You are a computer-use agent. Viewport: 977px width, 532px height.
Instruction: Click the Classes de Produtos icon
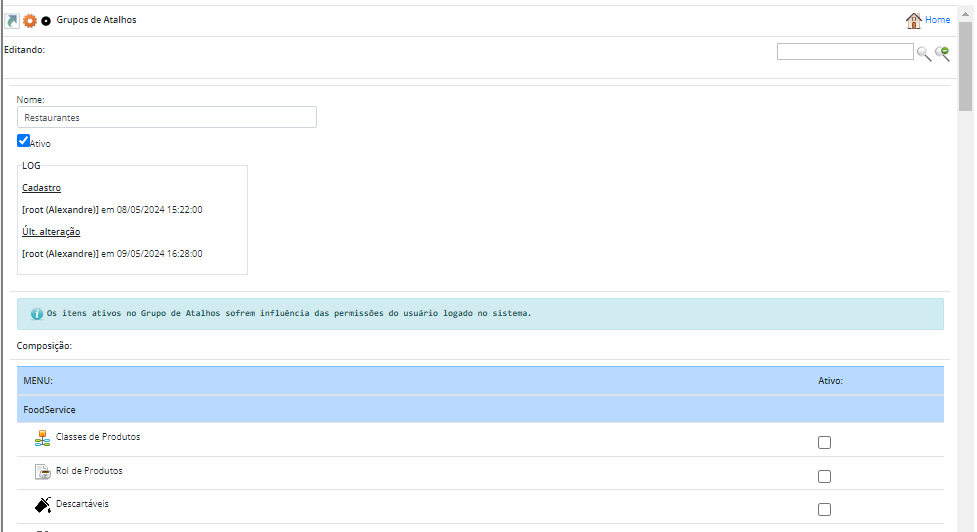[42, 438]
